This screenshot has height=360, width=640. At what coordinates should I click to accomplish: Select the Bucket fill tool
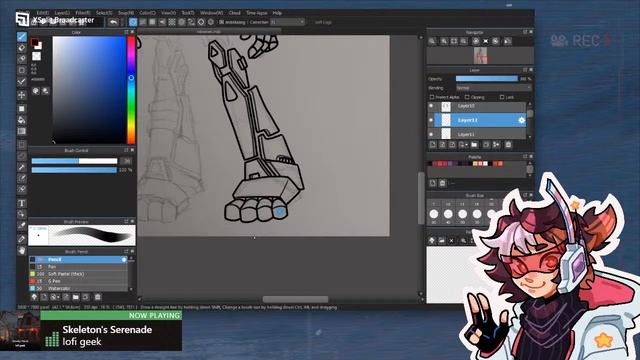click(x=22, y=120)
